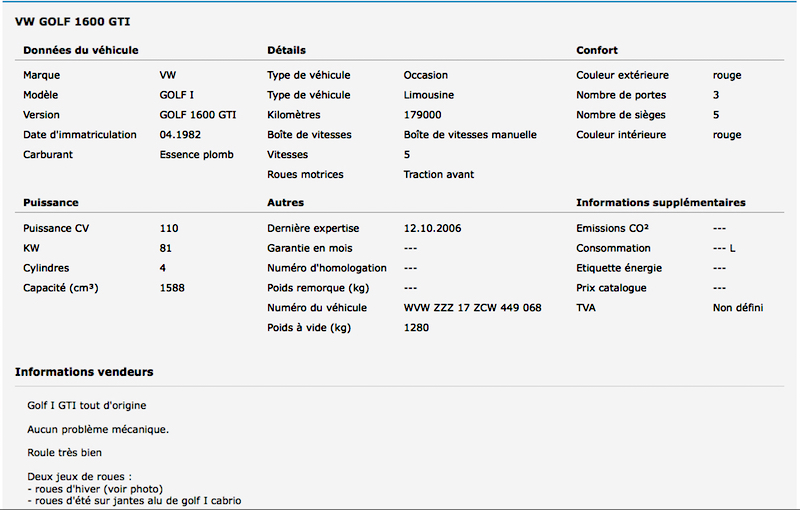Screen dimensions: 800x510
Task: Click the 'Nombre de sièges' label
Action: pos(621,115)
